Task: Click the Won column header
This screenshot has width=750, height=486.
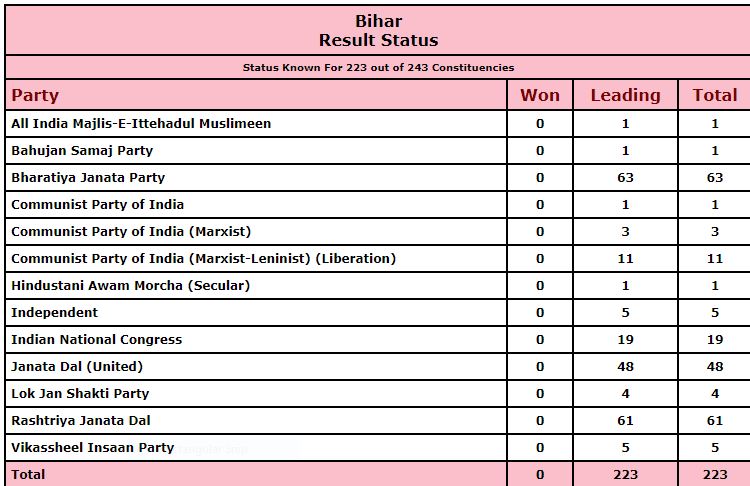Action: pyautogui.click(x=540, y=95)
